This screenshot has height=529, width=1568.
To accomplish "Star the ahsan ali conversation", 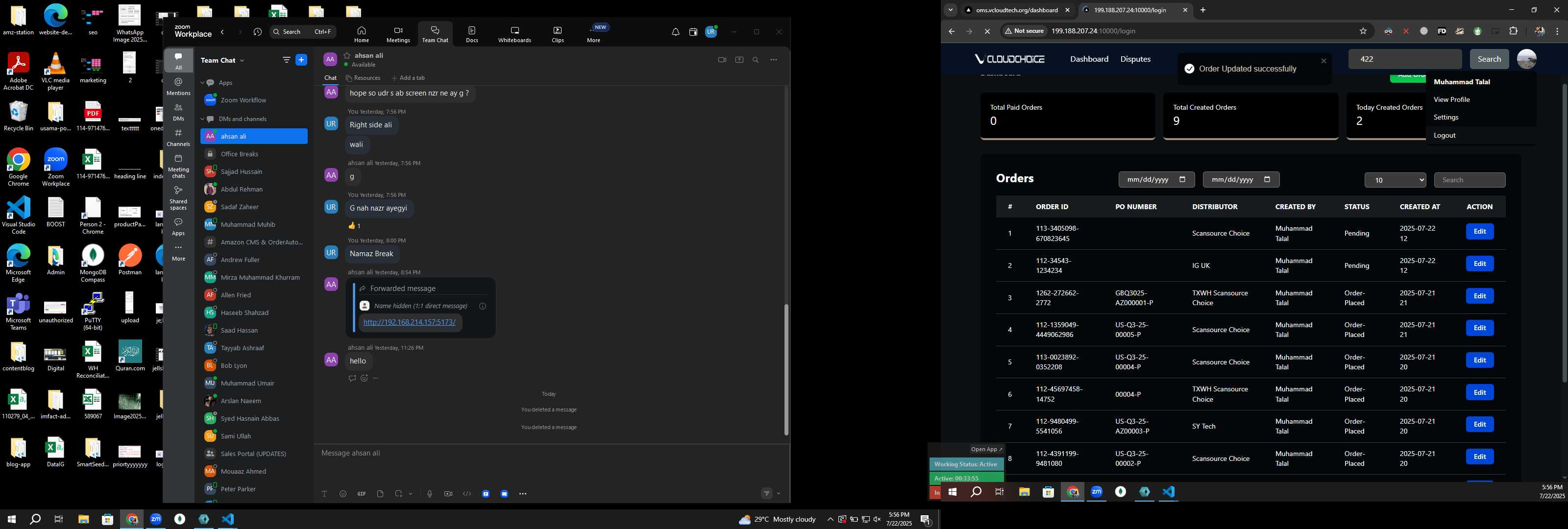I will coord(347,55).
